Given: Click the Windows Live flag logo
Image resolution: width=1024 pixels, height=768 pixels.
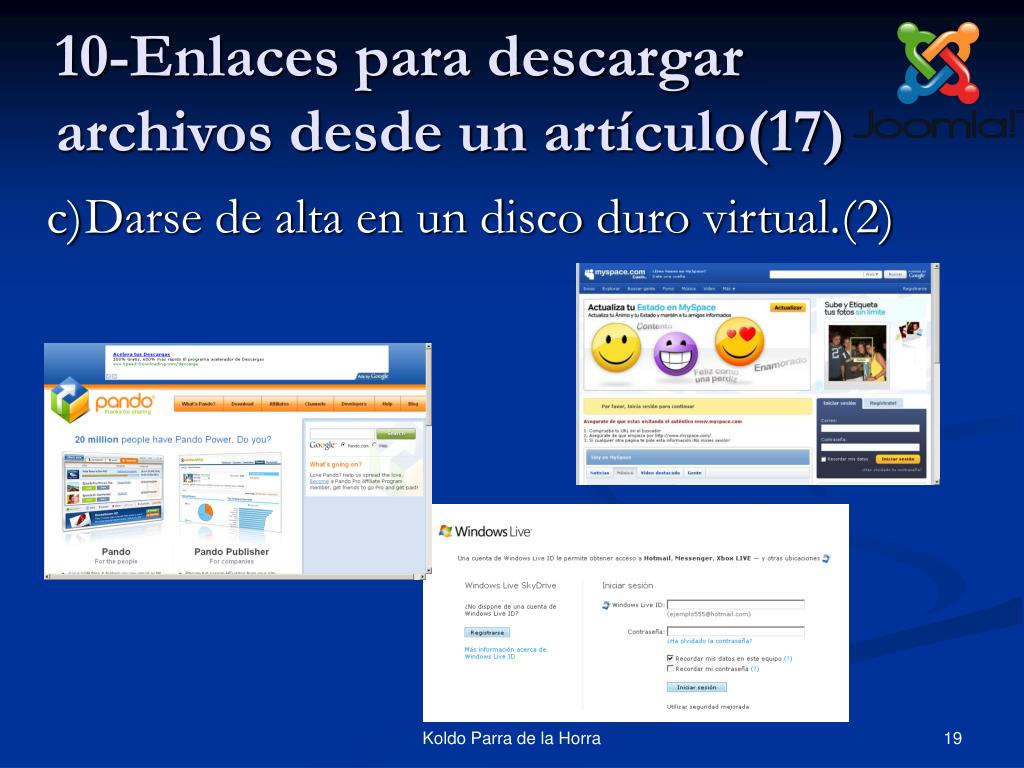Looking at the screenshot, I should coord(446,531).
